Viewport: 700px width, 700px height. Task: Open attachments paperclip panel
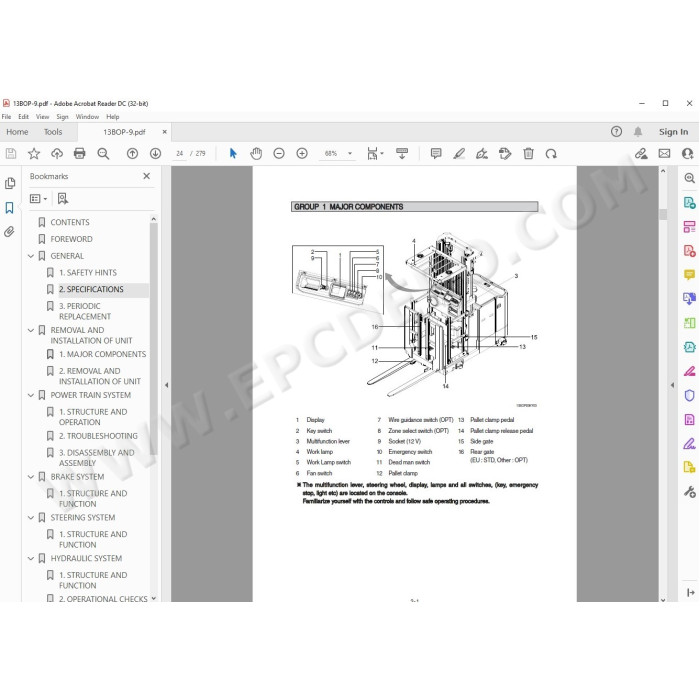[x=9, y=232]
